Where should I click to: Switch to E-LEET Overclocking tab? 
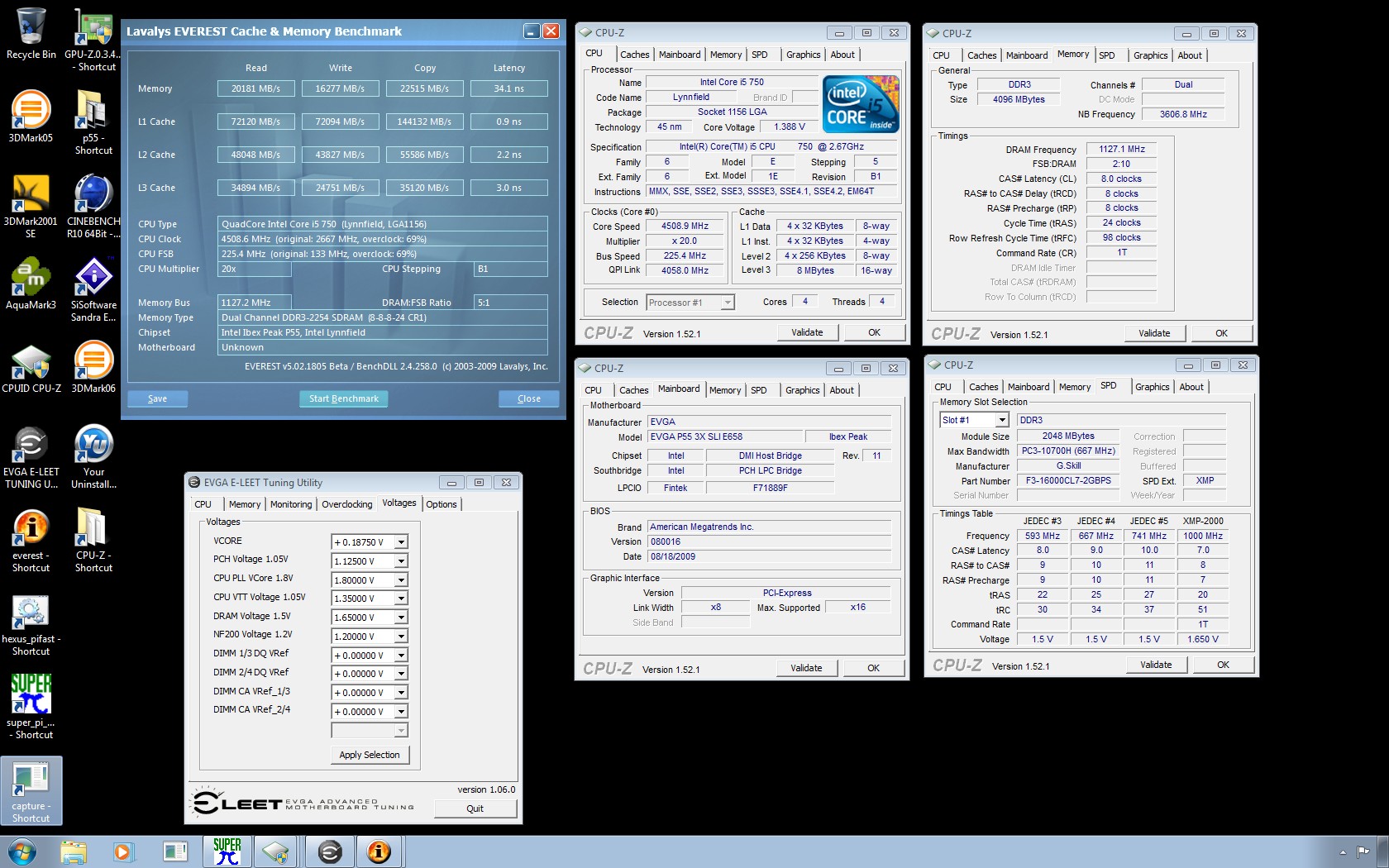[346, 504]
